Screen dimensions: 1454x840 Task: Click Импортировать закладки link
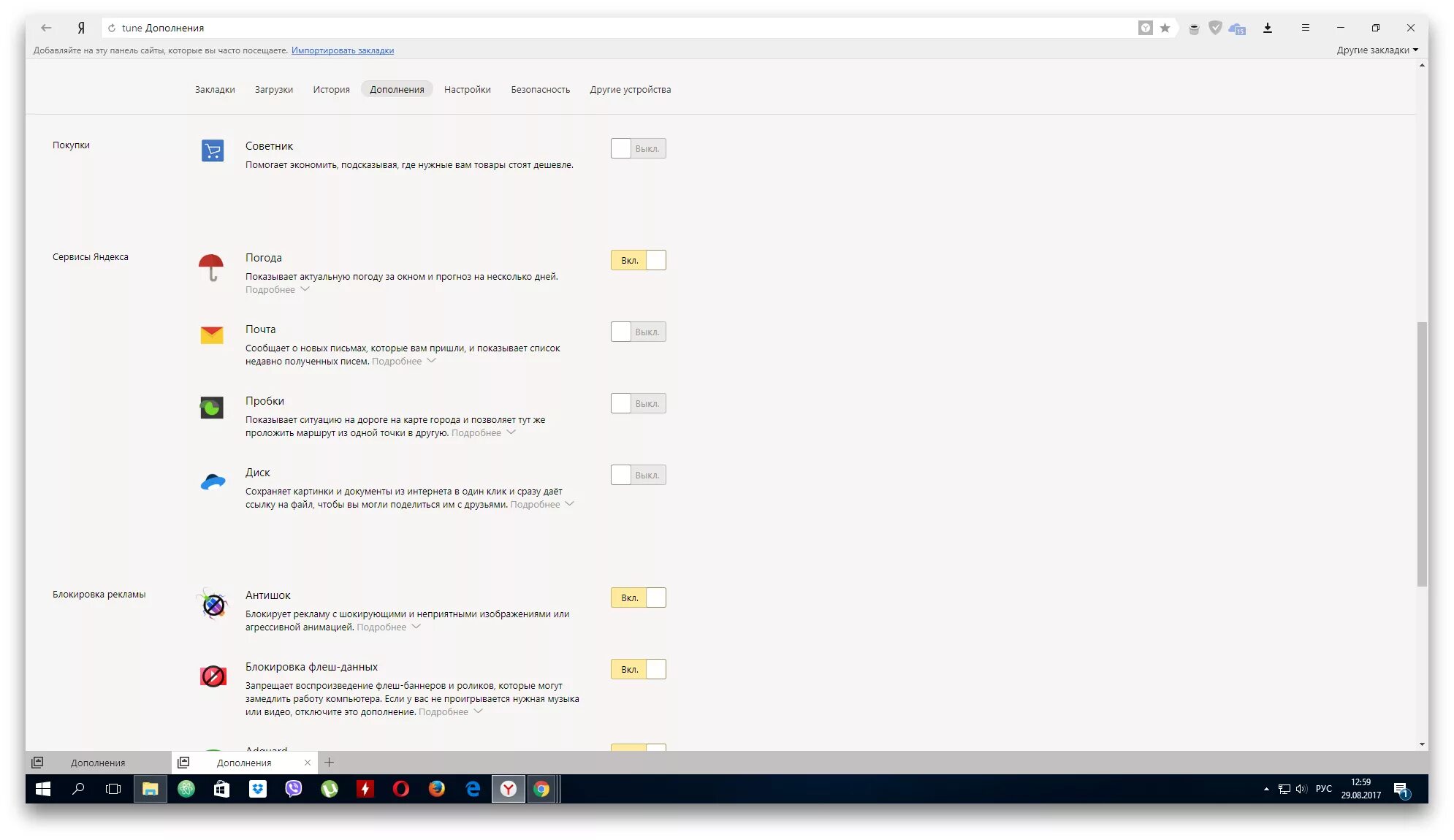(342, 50)
